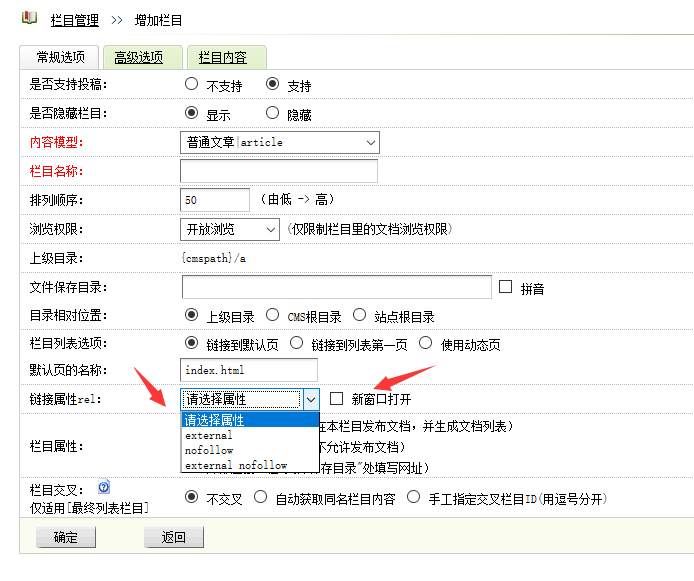Image resolution: width=694 pixels, height=581 pixels.
Task: Click the book icon beside 栏目管理
Action: click(x=29, y=18)
